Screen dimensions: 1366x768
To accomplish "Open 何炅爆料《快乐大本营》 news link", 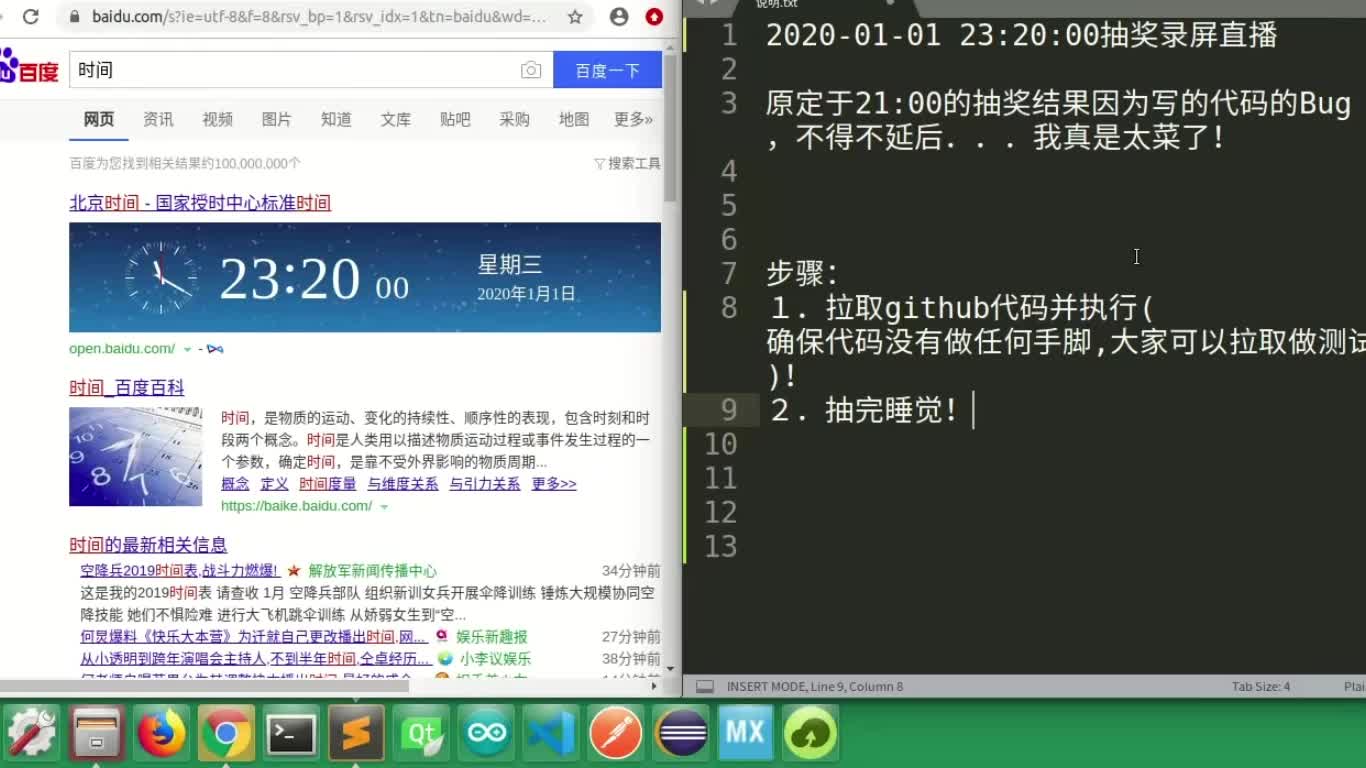I will (254, 637).
